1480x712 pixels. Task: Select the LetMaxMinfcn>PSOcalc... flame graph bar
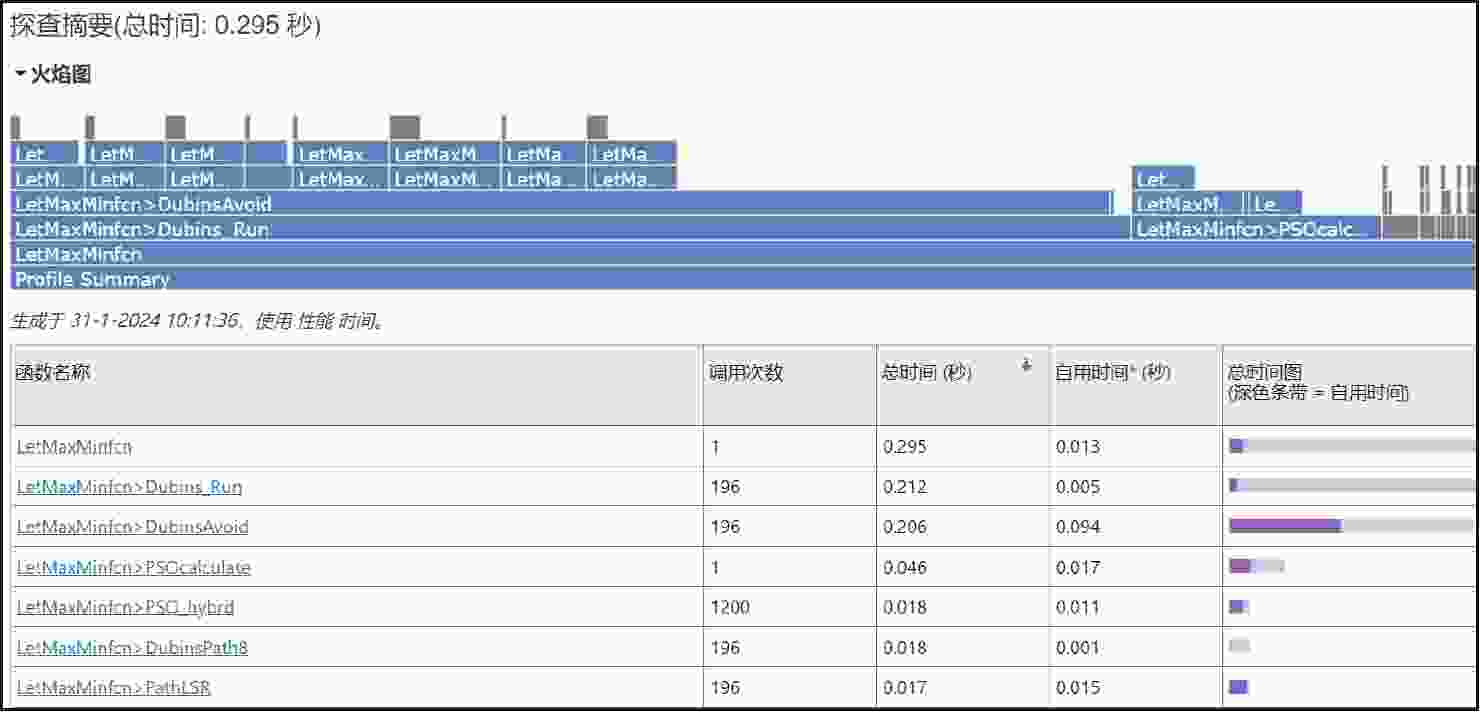(1255, 229)
